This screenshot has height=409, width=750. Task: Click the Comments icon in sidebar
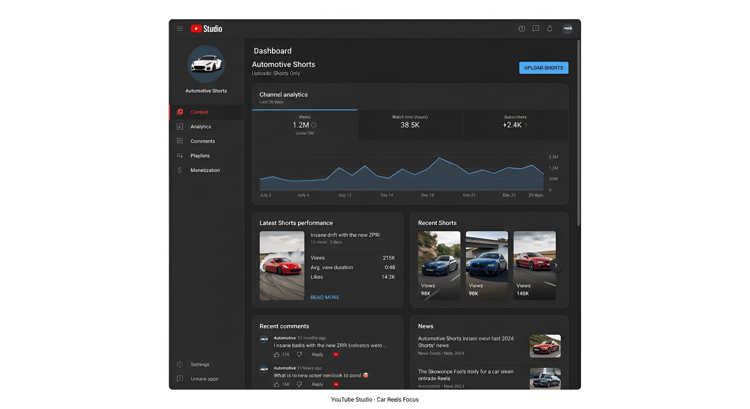click(x=180, y=141)
